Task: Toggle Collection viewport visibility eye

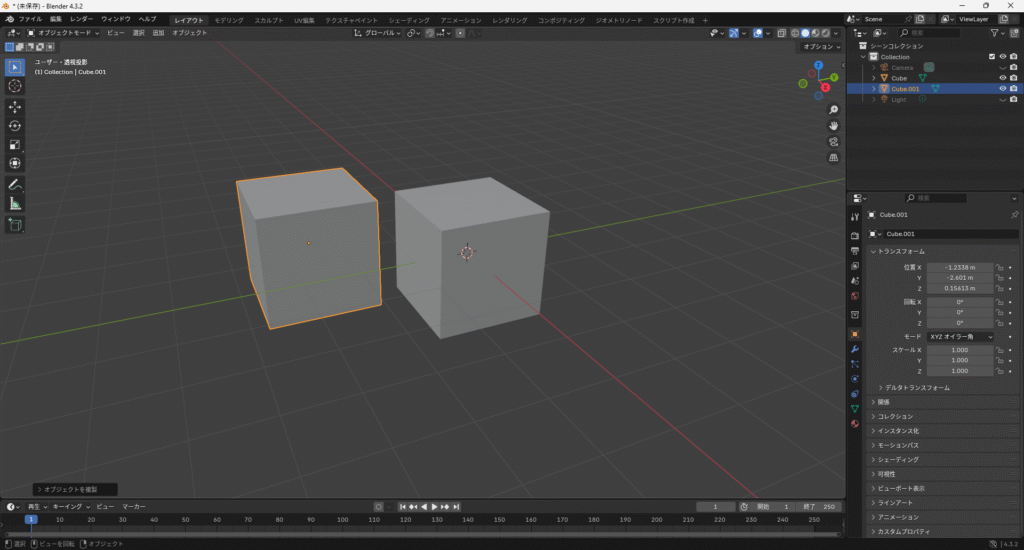Action: tap(1002, 57)
